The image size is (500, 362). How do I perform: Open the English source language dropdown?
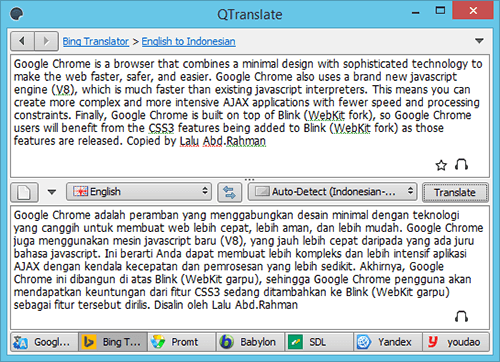139,192
